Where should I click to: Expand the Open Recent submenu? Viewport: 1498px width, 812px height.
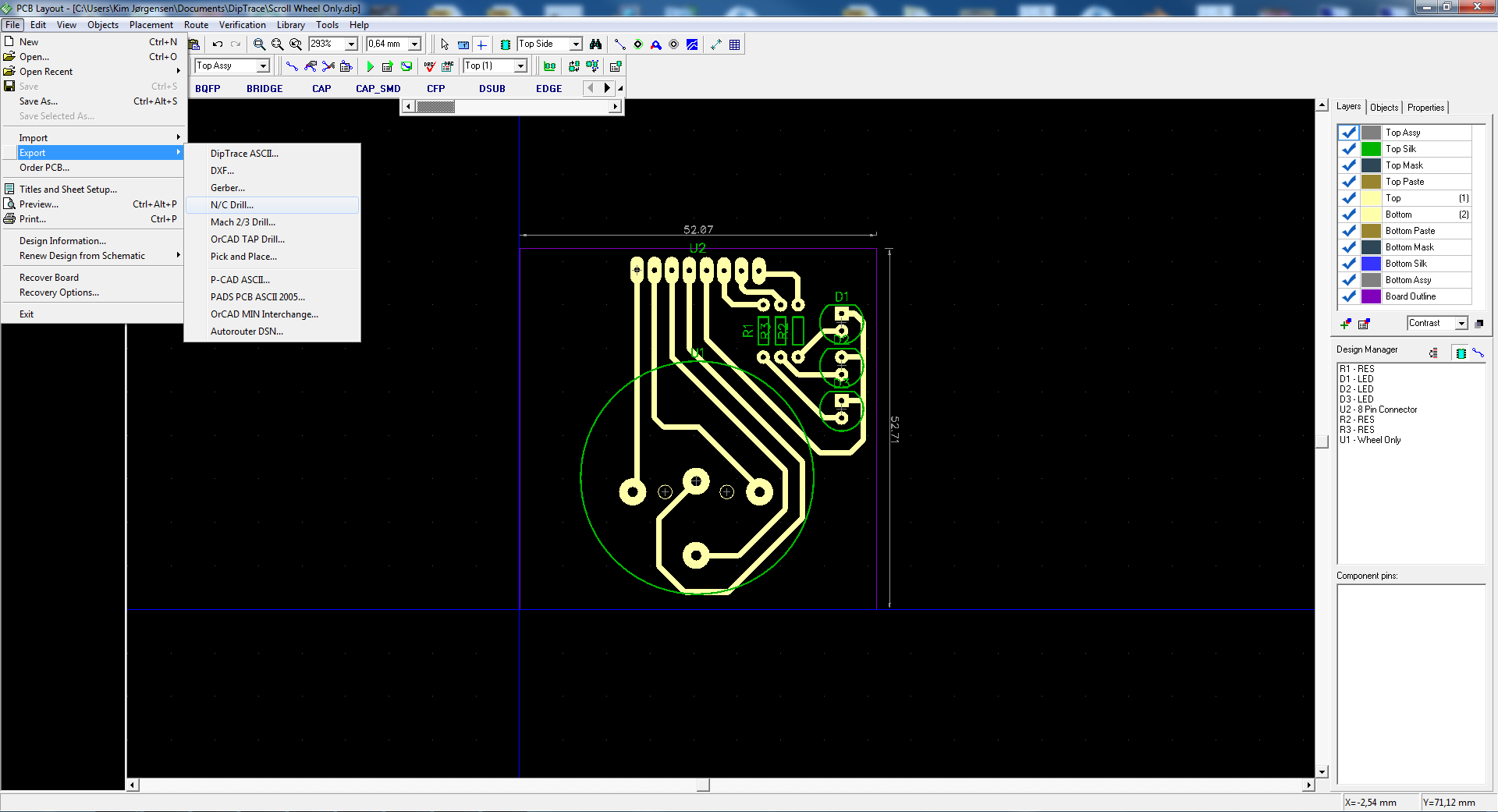[x=94, y=72]
